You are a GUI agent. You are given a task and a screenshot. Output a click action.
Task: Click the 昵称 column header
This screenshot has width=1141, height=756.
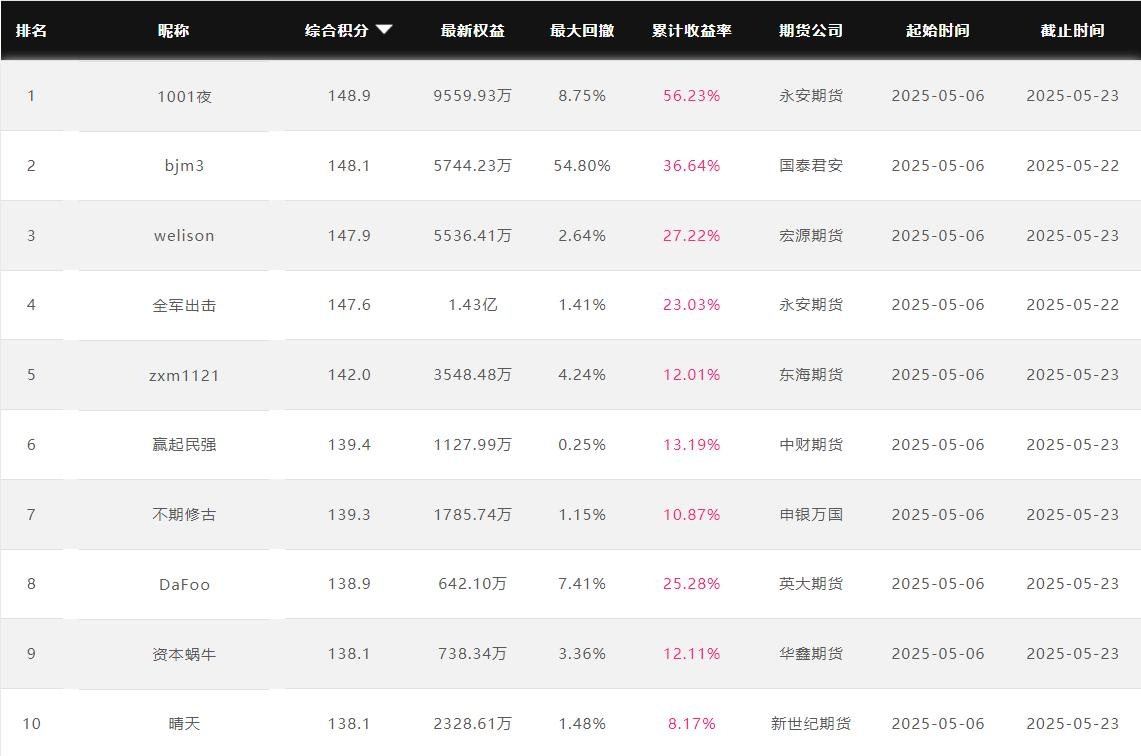coord(173,31)
